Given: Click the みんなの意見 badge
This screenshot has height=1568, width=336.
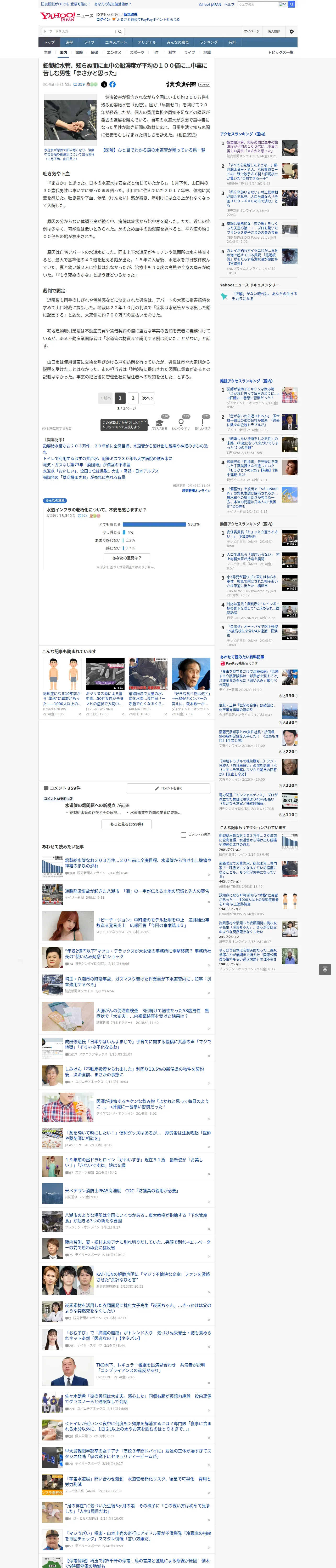Looking at the screenshot, I should coord(55,500).
